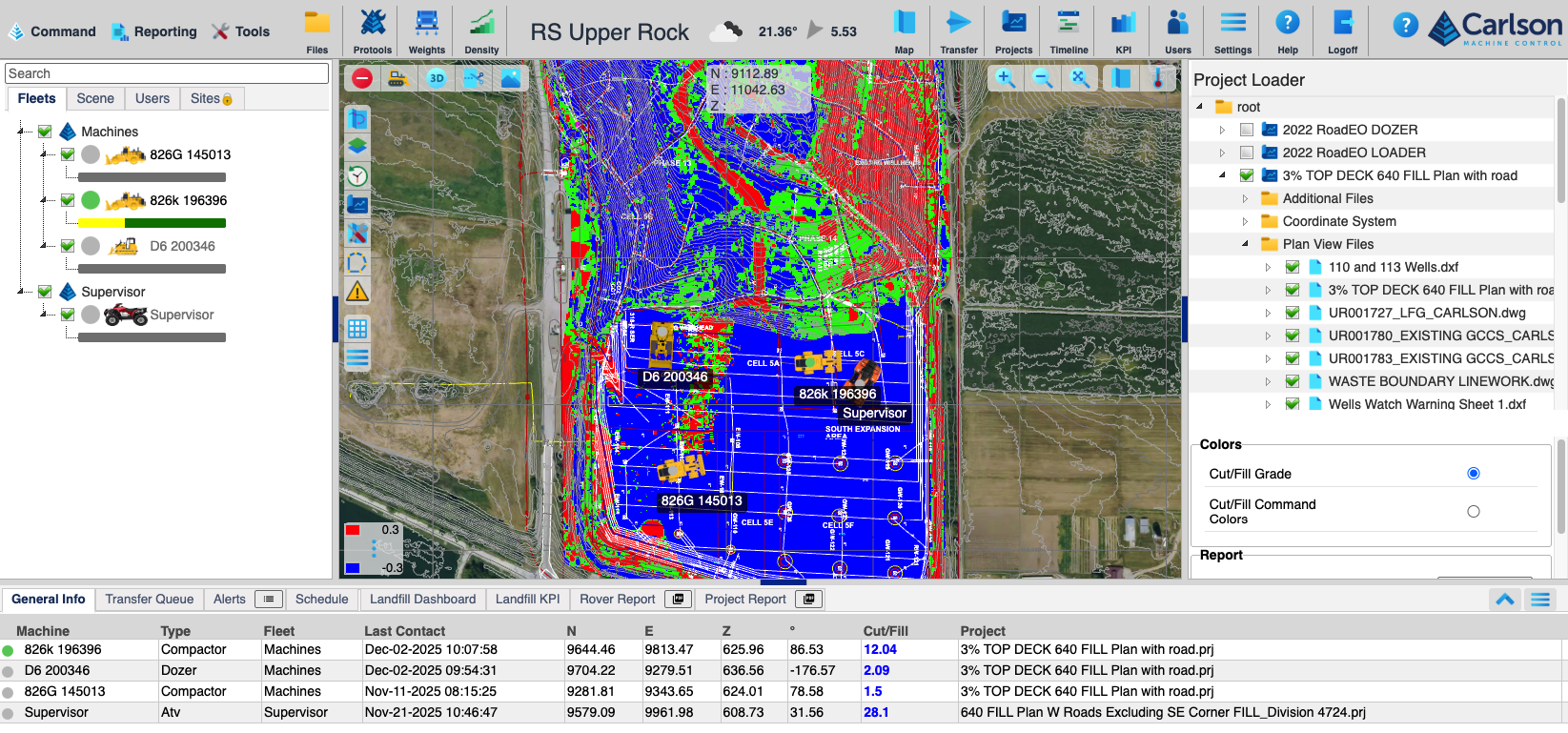Click the grid icon on map sidebar

click(357, 329)
